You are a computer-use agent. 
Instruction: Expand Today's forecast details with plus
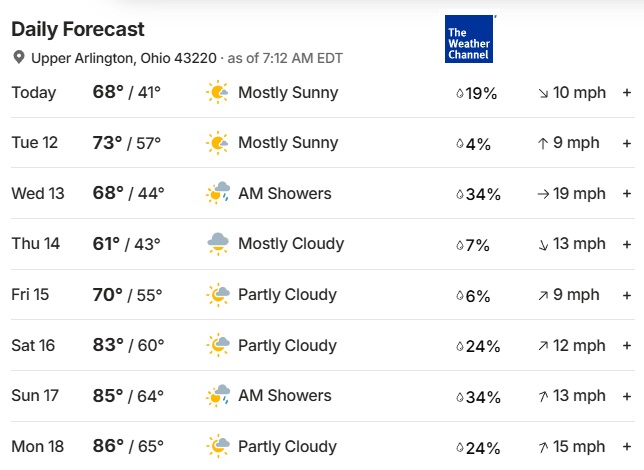point(627,92)
